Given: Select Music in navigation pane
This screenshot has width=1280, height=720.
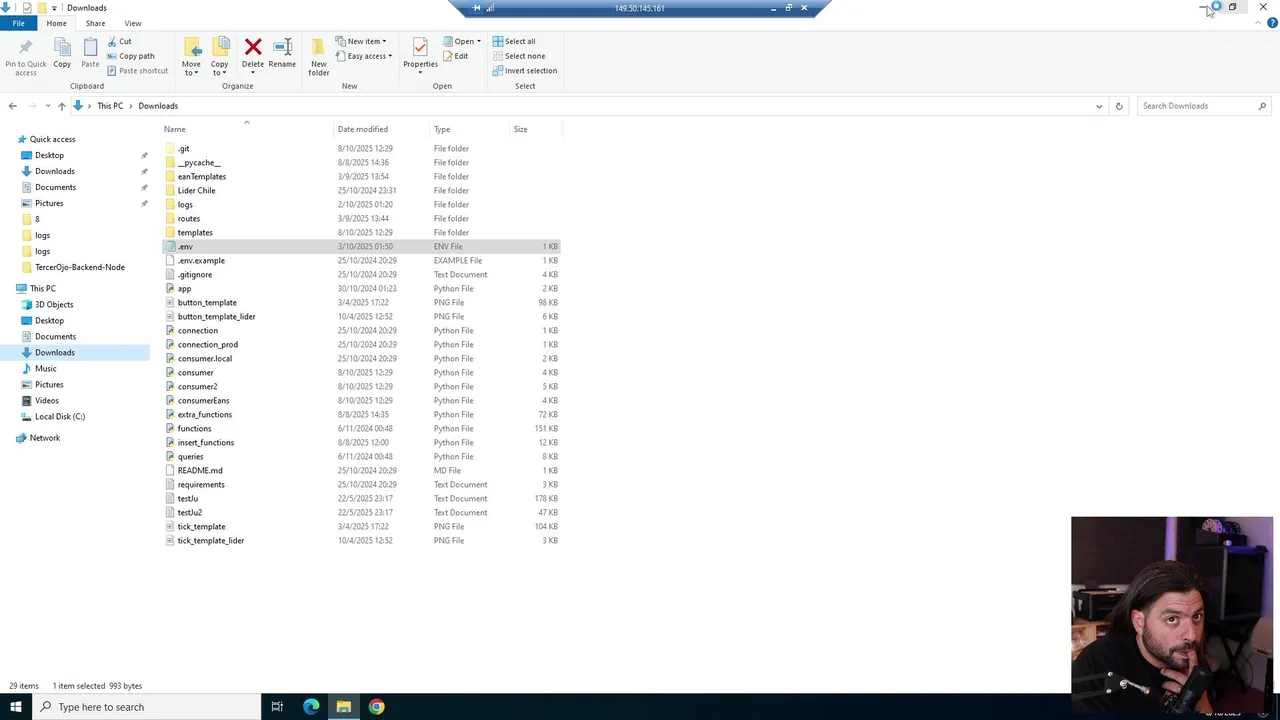Looking at the screenshot, I should [x=46, y=368].
